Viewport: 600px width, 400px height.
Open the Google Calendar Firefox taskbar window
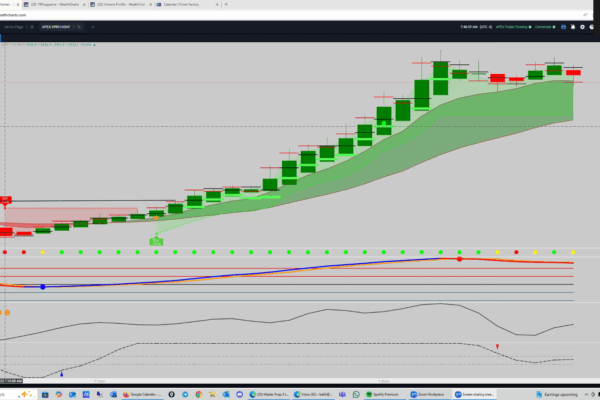[142, 394]
